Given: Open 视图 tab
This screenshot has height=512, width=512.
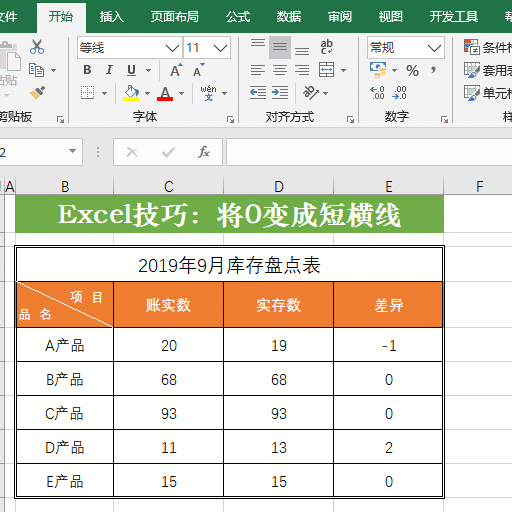Looking at the screenshot, I should [391, 16].
